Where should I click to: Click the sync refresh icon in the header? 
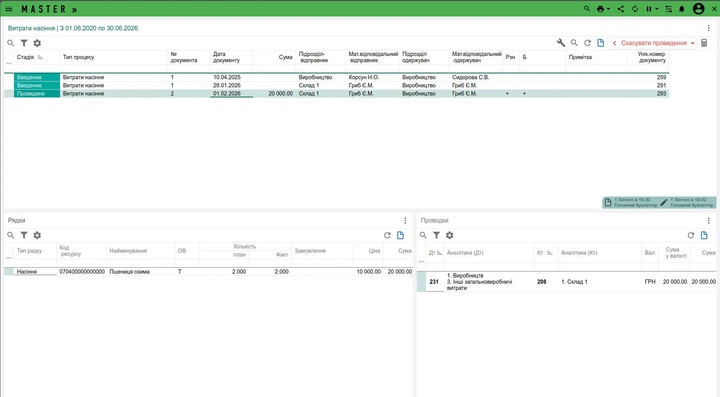[x=635, y=9]
